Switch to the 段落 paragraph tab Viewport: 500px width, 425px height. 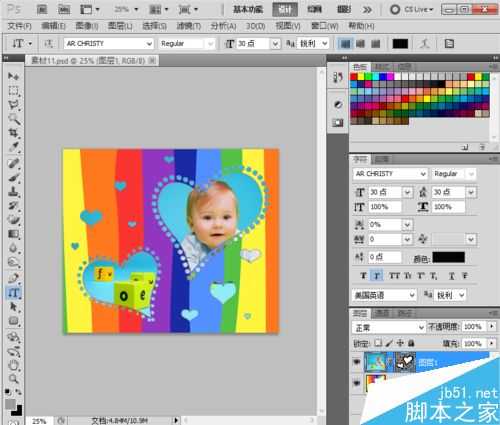pyautogui.click(x=382, y=159)
